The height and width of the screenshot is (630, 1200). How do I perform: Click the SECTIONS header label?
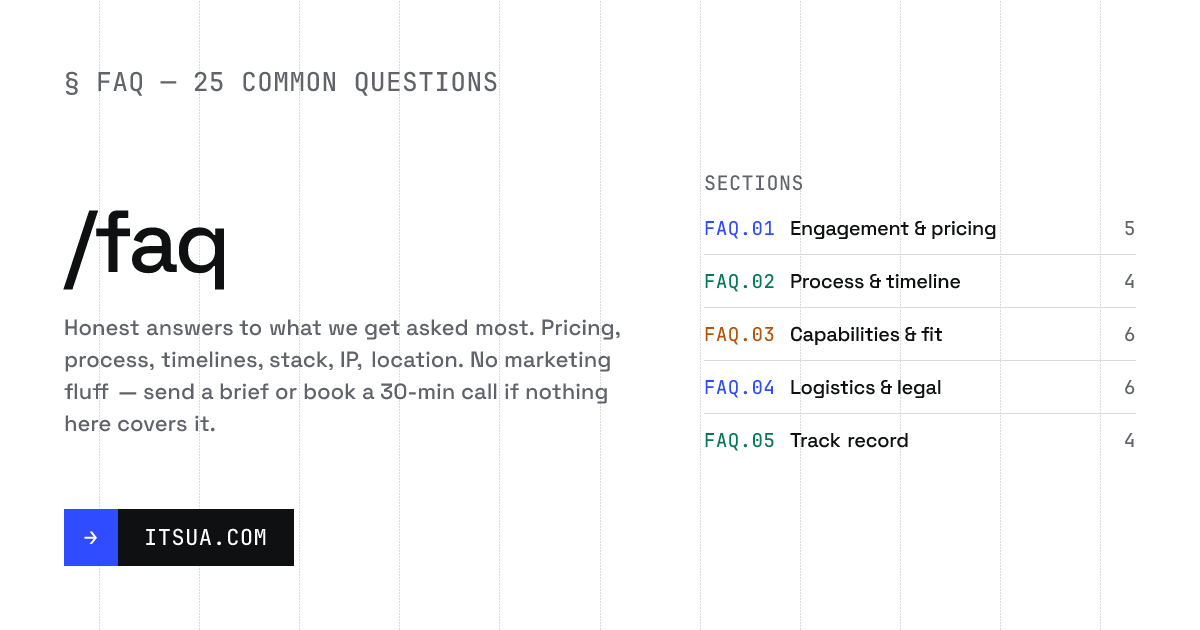click(x=754, y=184)
